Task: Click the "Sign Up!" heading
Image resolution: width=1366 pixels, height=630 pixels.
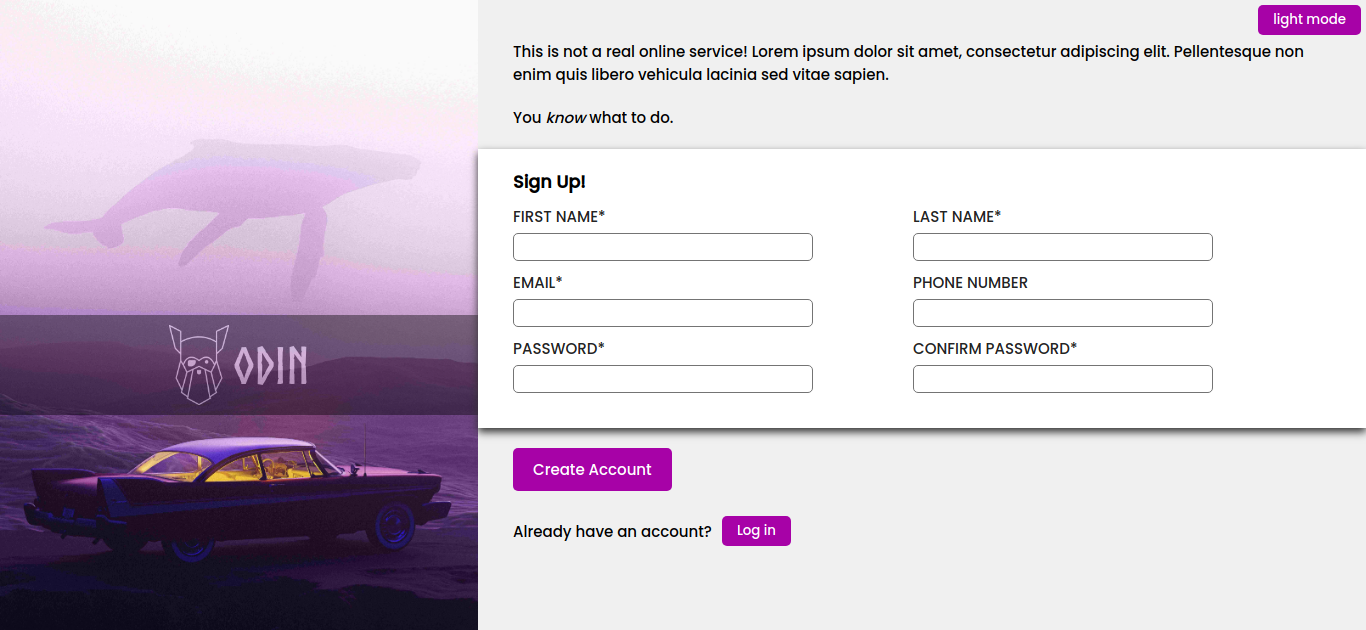Action: [x=549, y=182]
